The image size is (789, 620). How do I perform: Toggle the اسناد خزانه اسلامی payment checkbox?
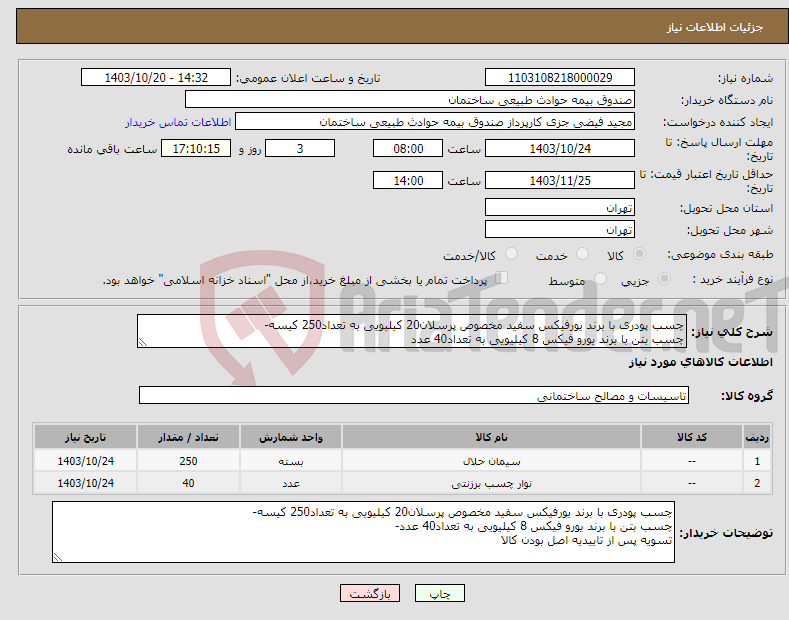pos(502,278)
